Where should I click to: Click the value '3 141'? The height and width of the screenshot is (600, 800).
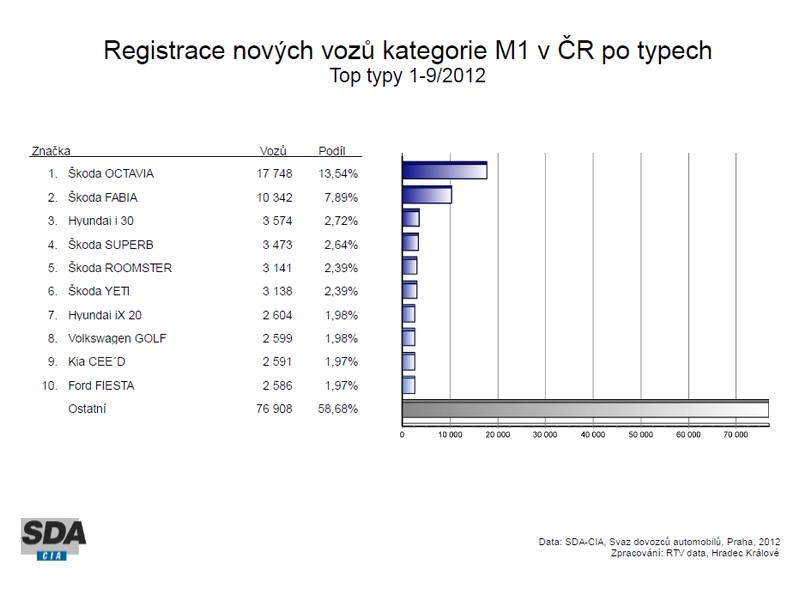pyautogui.click(x=278, y=268)
